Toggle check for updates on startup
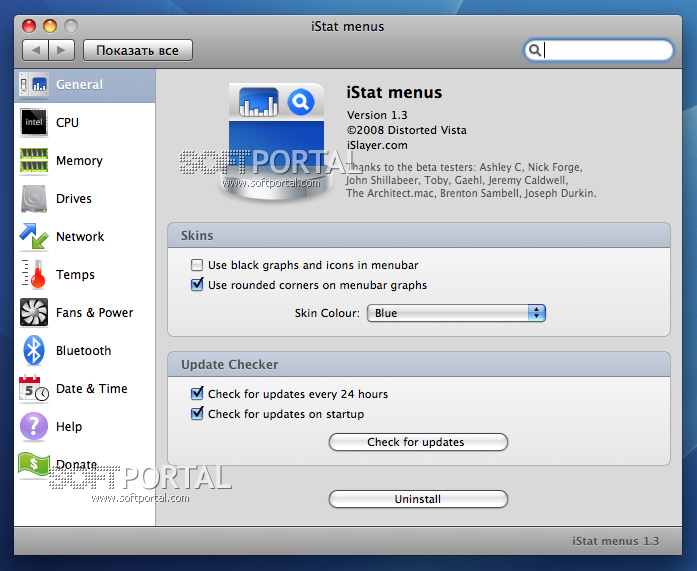697x571 pixels. tap(197, 414)
